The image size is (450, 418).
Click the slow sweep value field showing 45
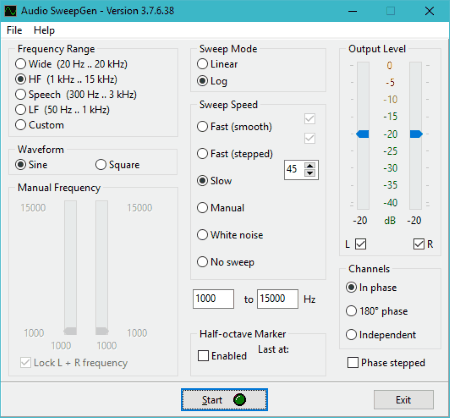click(294, 169)
